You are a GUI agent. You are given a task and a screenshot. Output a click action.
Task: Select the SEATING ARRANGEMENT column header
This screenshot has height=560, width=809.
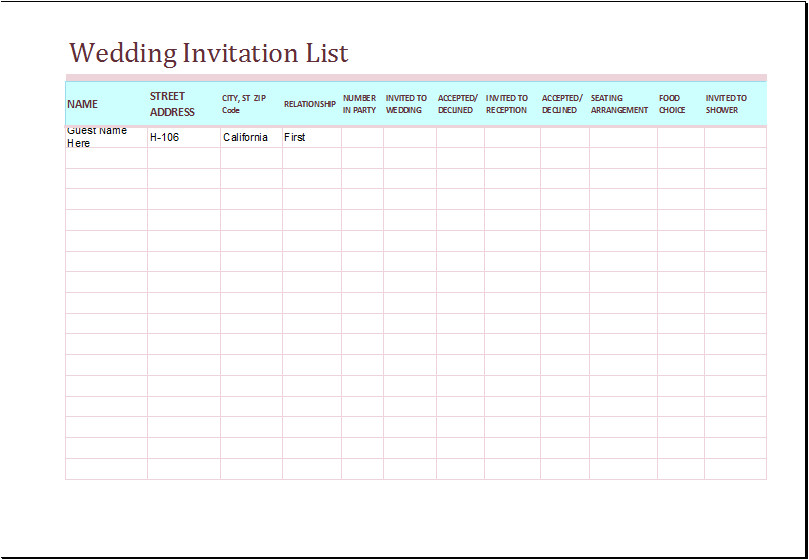tap(620, 104)
